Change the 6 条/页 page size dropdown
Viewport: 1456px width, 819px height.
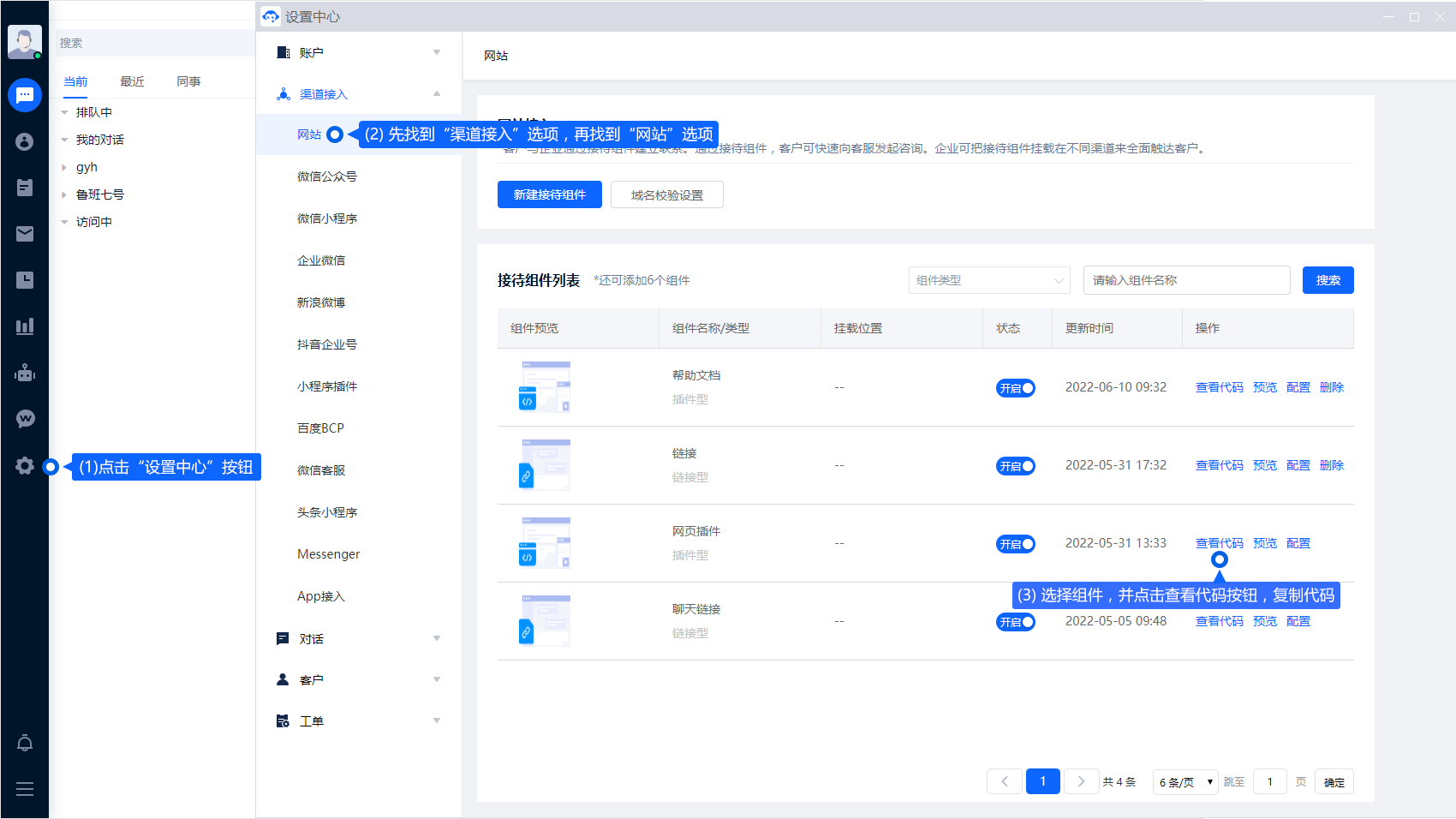(x=1185, y=782)
